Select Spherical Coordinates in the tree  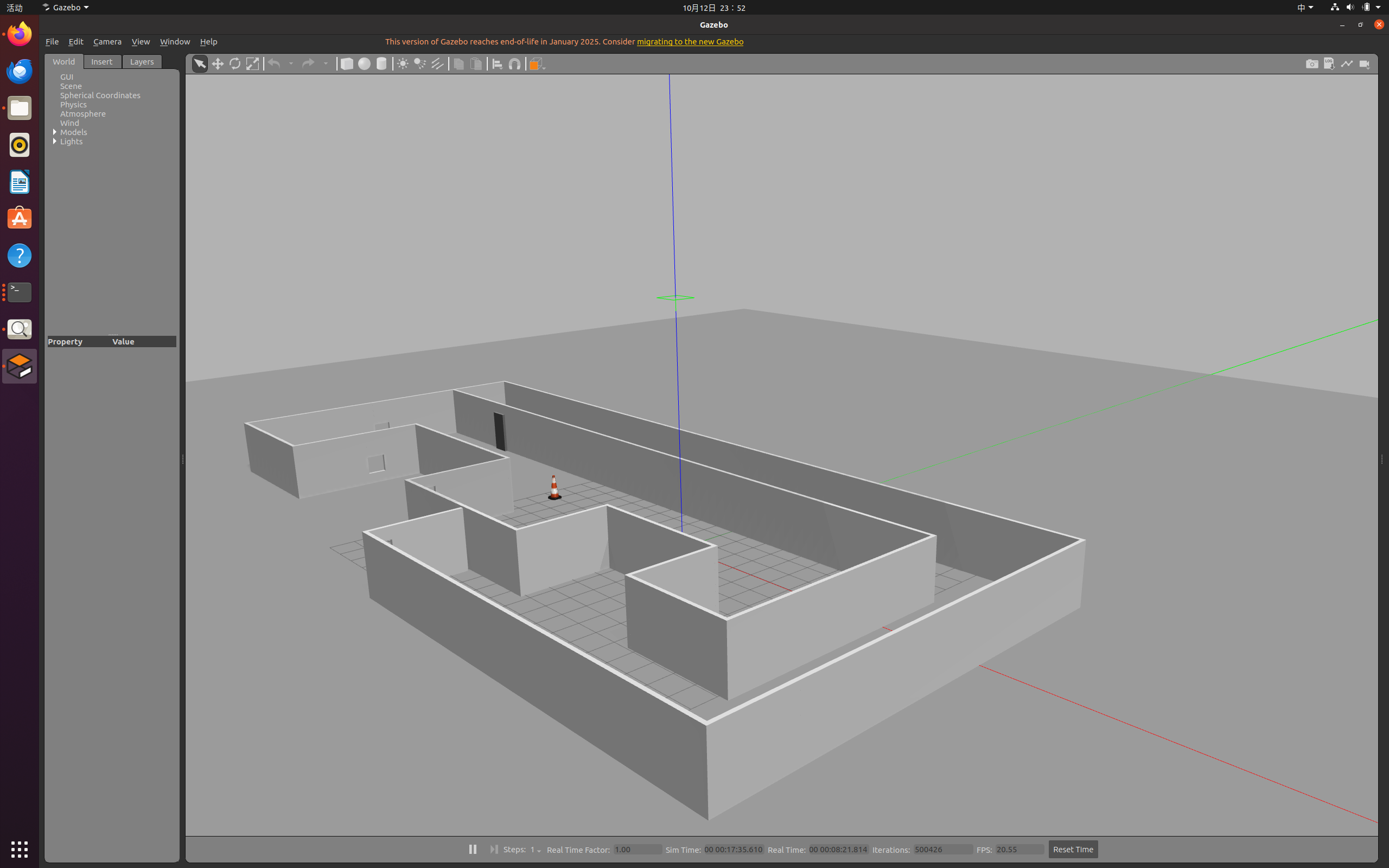click(100, 95)
